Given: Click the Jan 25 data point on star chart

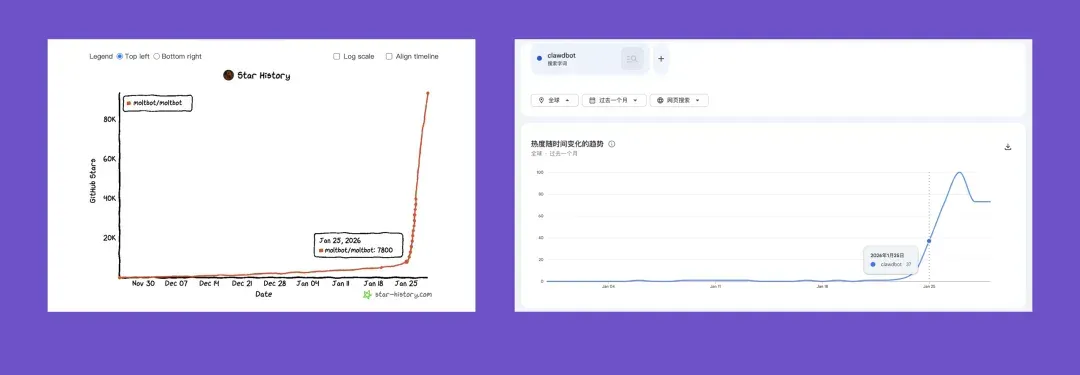Looking at the screenshot, I should click(406, 261).
